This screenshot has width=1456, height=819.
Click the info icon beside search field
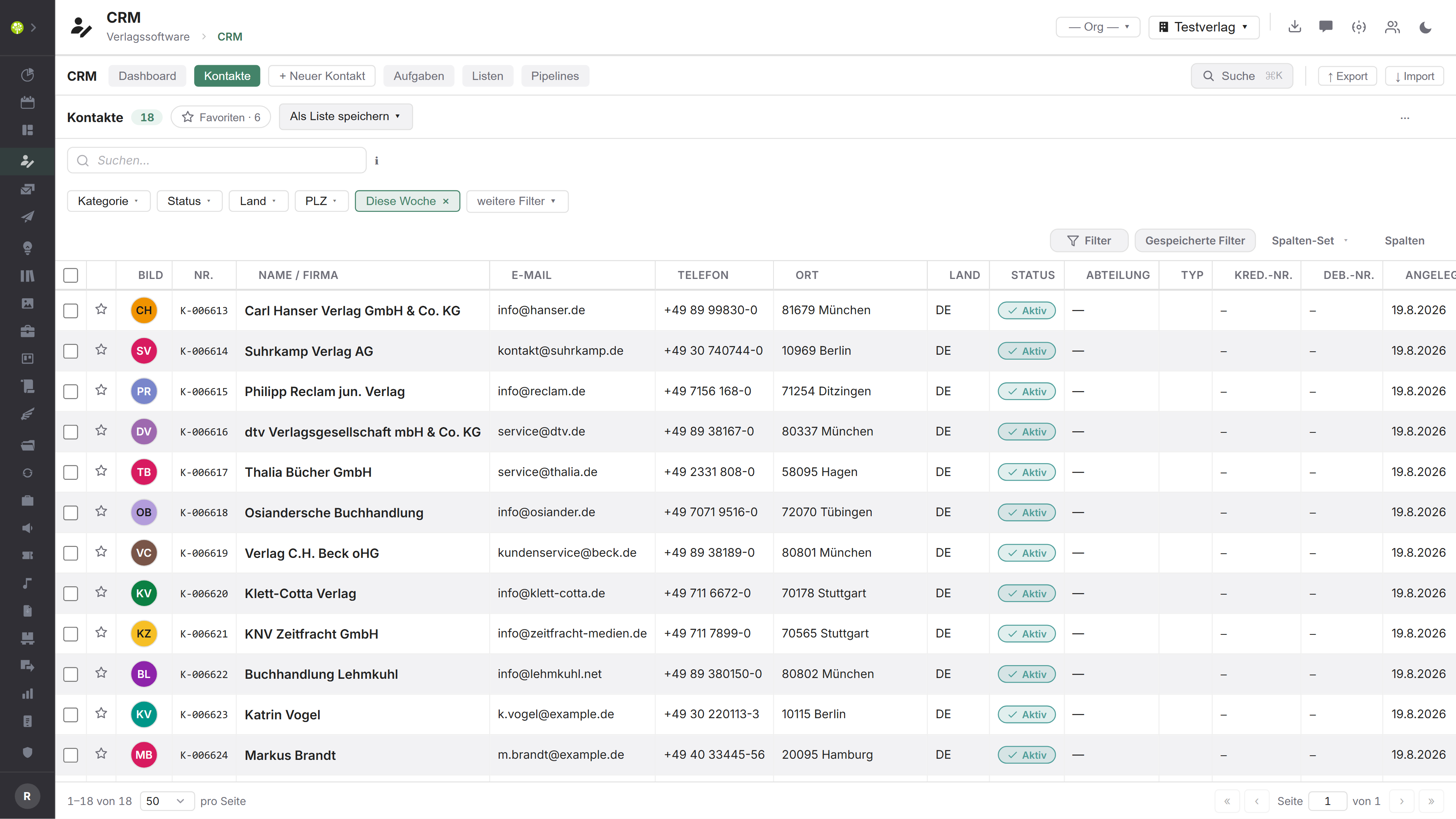pyautogui.click(x=377, y=161)
